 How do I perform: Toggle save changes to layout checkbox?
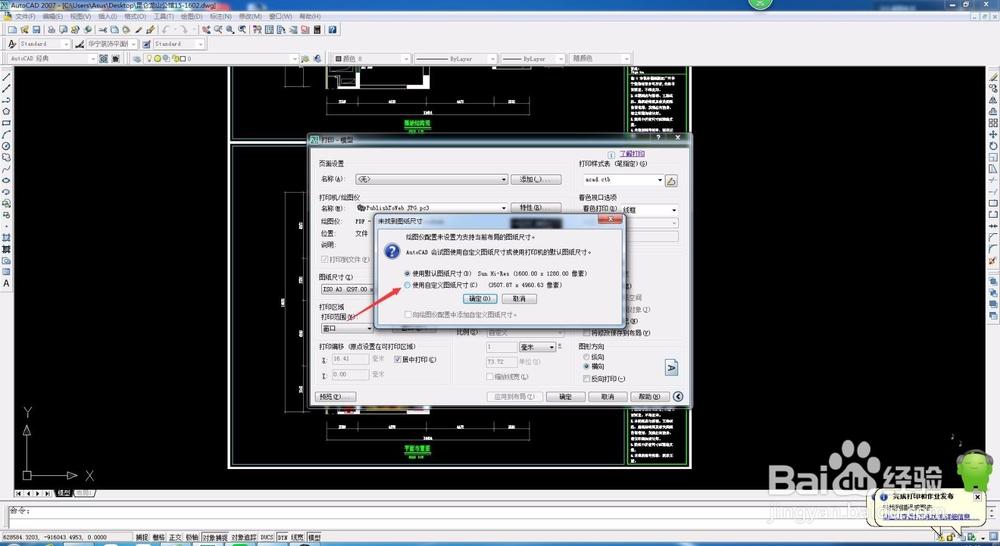(587, 333)
